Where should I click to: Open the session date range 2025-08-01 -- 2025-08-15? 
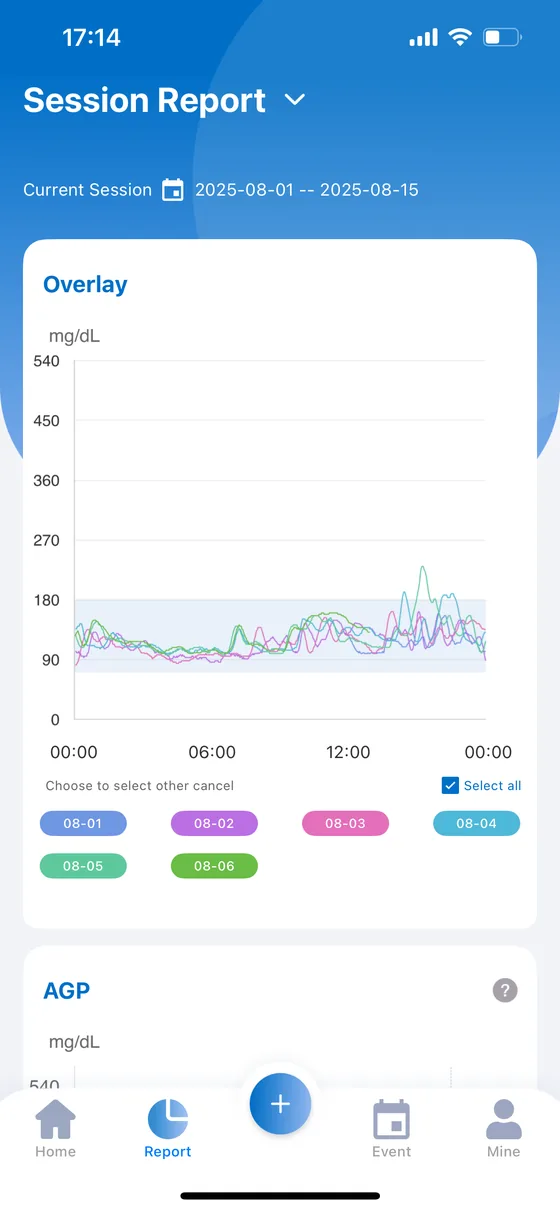click(307, 189)
